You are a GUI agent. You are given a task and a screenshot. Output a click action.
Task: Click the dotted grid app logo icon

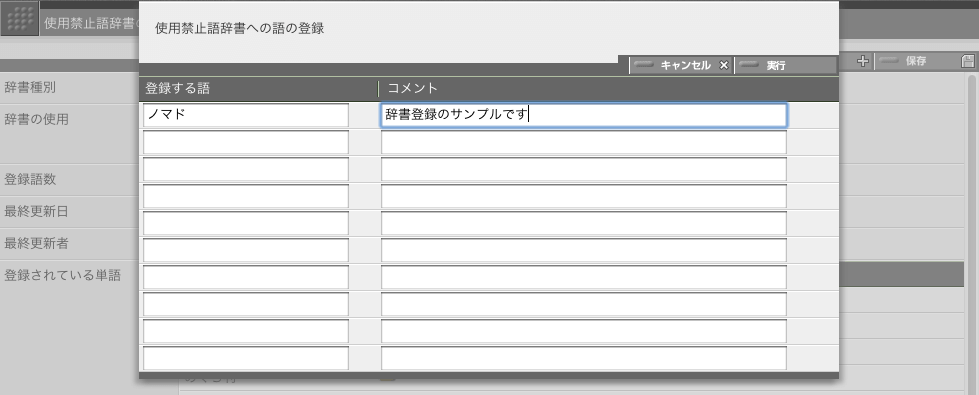click(20, 18)
